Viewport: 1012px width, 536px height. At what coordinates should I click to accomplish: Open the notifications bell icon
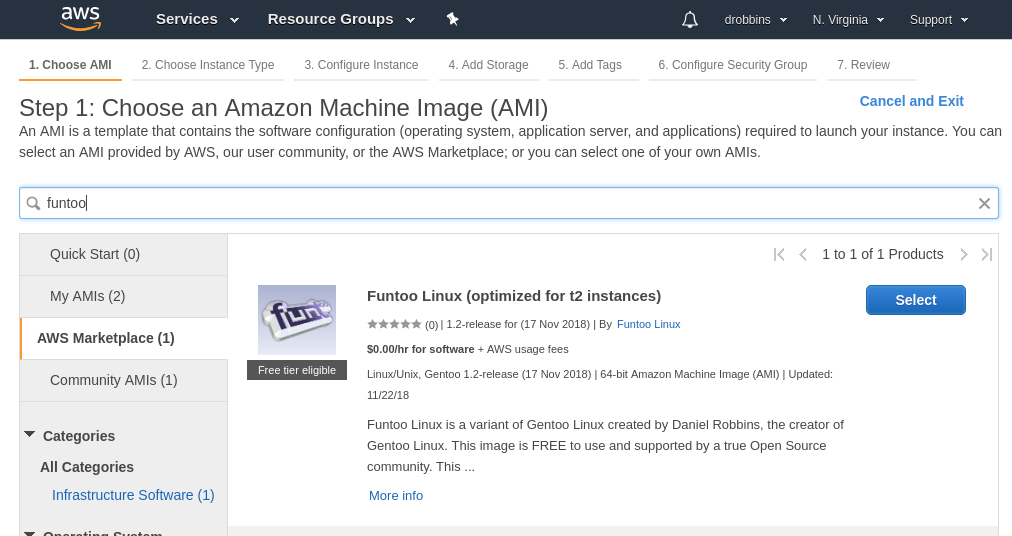690,20
